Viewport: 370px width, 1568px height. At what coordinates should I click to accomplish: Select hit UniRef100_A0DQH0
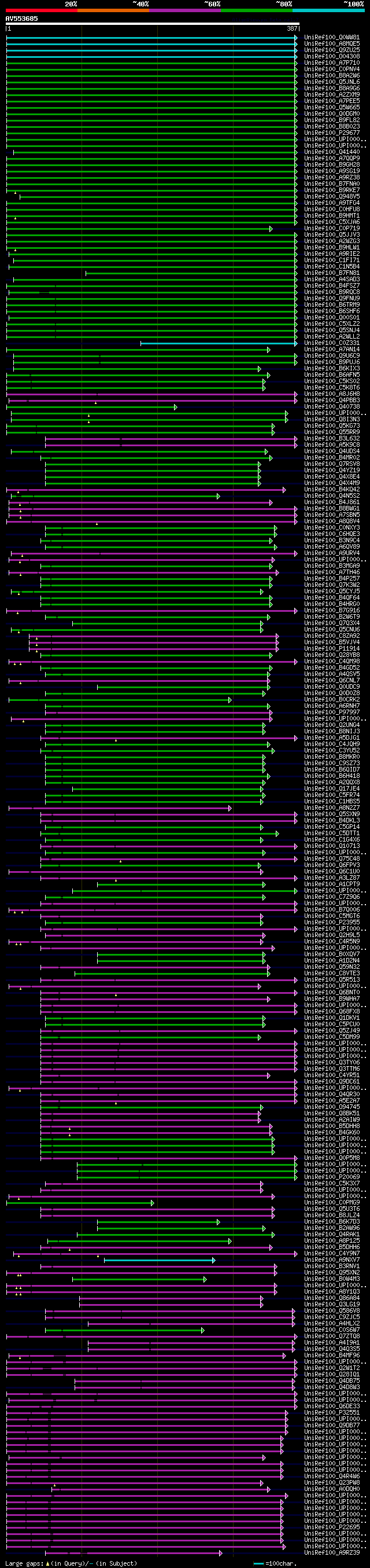332,1489
